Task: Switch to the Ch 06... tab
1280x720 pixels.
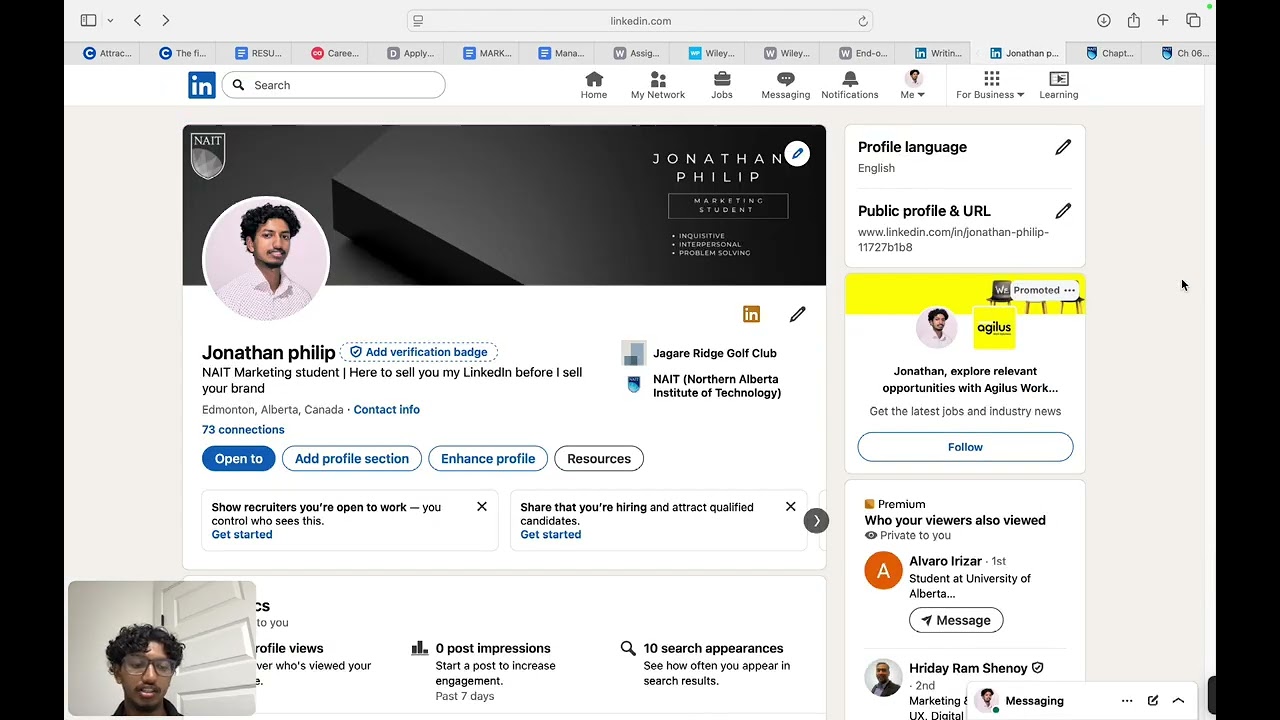Action: (x=1184, y=53)
